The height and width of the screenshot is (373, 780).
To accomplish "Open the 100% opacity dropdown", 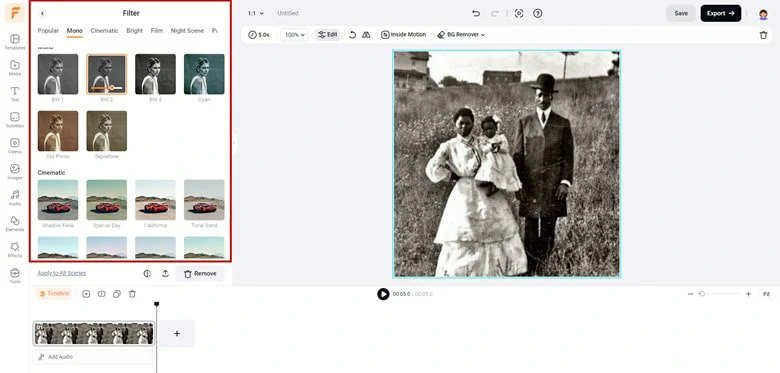I will 294,35.
